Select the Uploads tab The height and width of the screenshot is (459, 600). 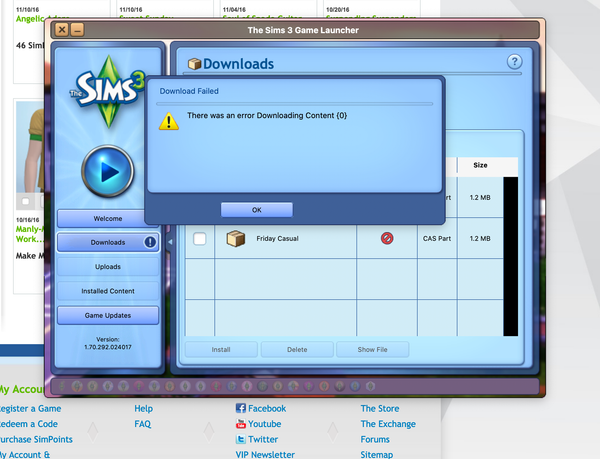click(108, 267)
